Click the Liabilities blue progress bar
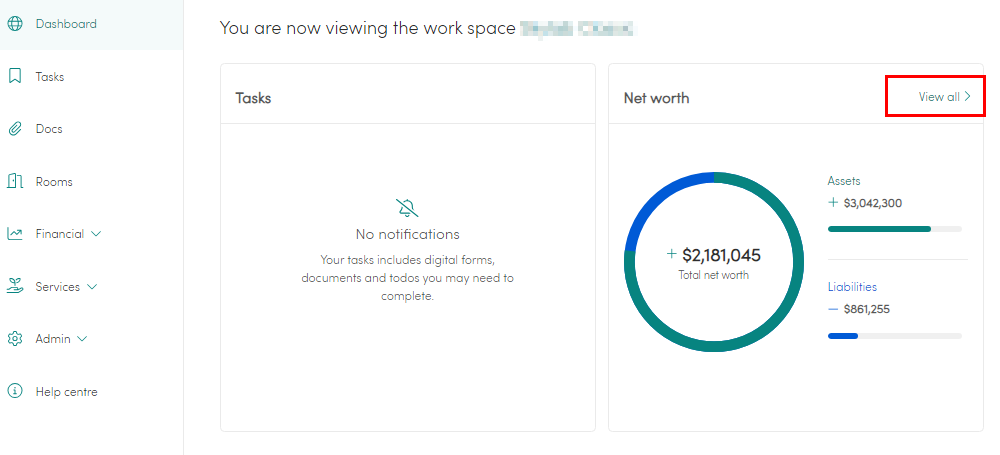The image size is (1000, 455). point(894,336)
